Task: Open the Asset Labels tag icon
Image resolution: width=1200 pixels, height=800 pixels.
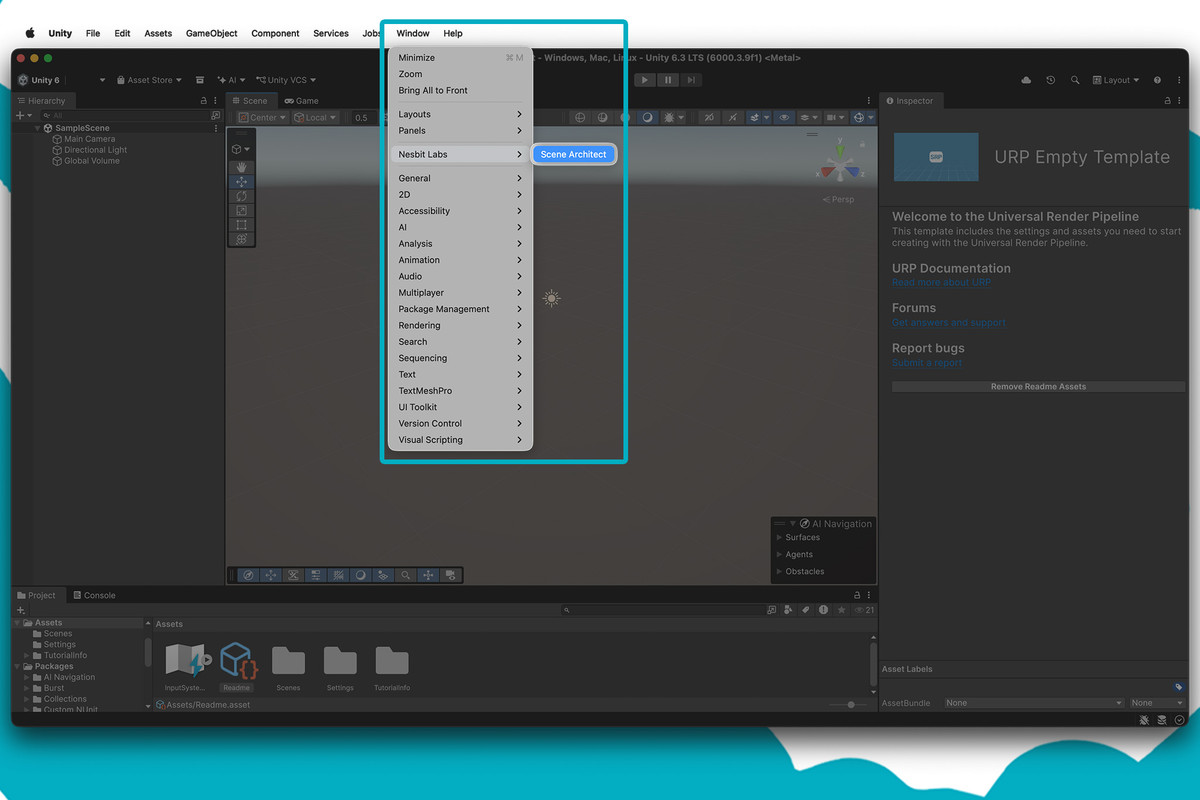Action: click(x=1179, y=687)
